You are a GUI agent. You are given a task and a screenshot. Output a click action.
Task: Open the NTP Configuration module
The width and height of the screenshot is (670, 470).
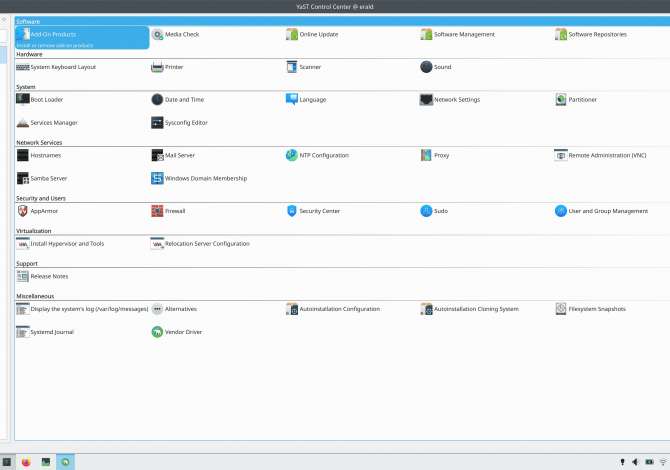[317, 155]
